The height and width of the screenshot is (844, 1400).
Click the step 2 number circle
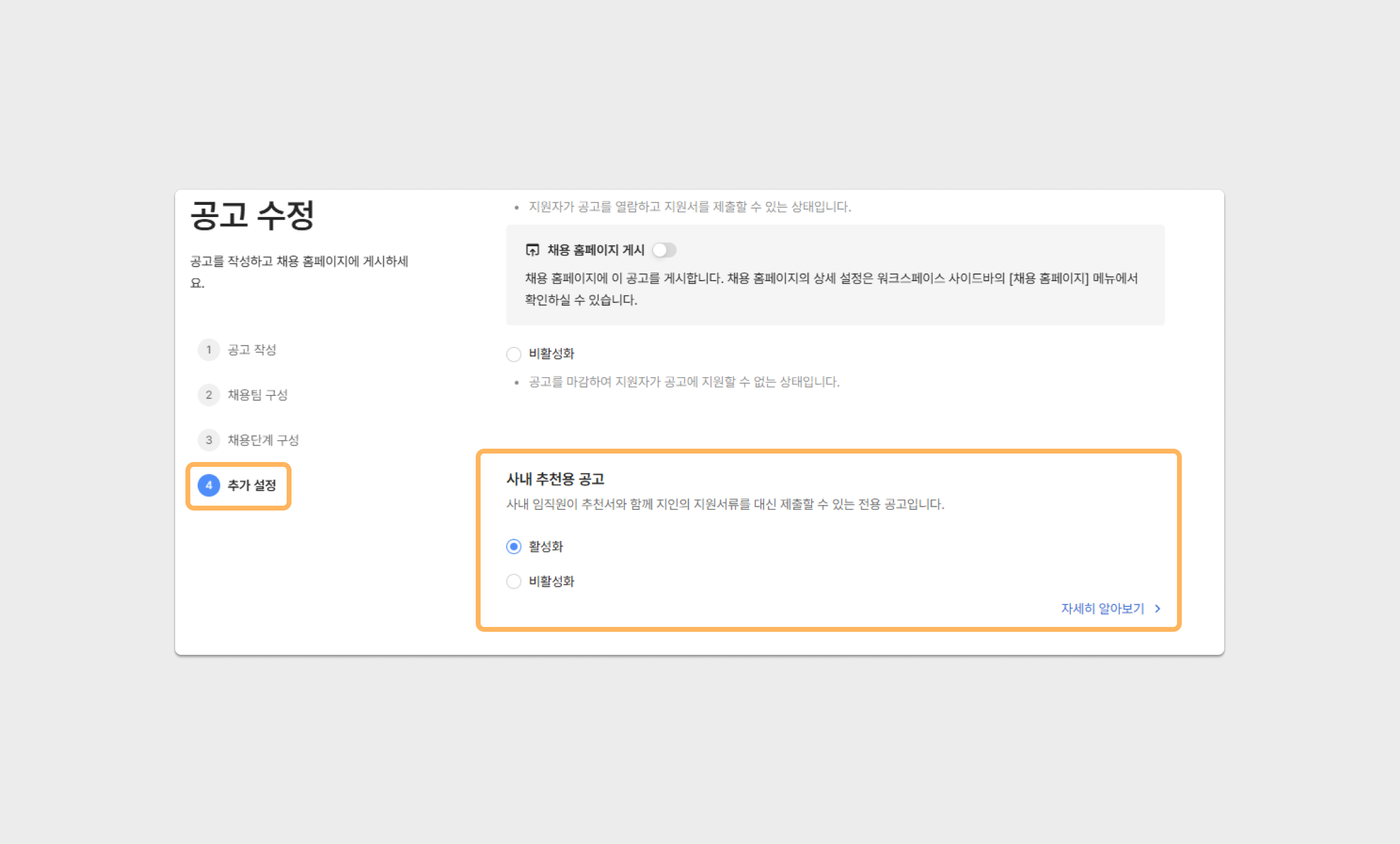(x=208, y=395)
